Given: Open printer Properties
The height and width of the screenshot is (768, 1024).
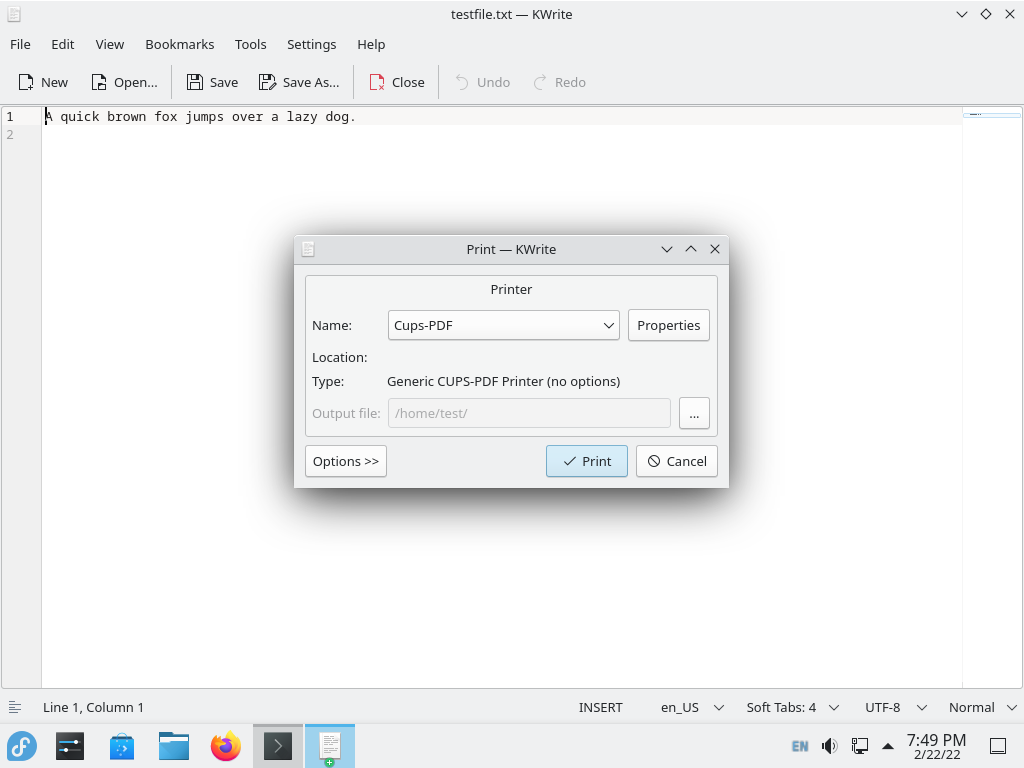Looking at the screenshot, I should [x=669, y=325].
